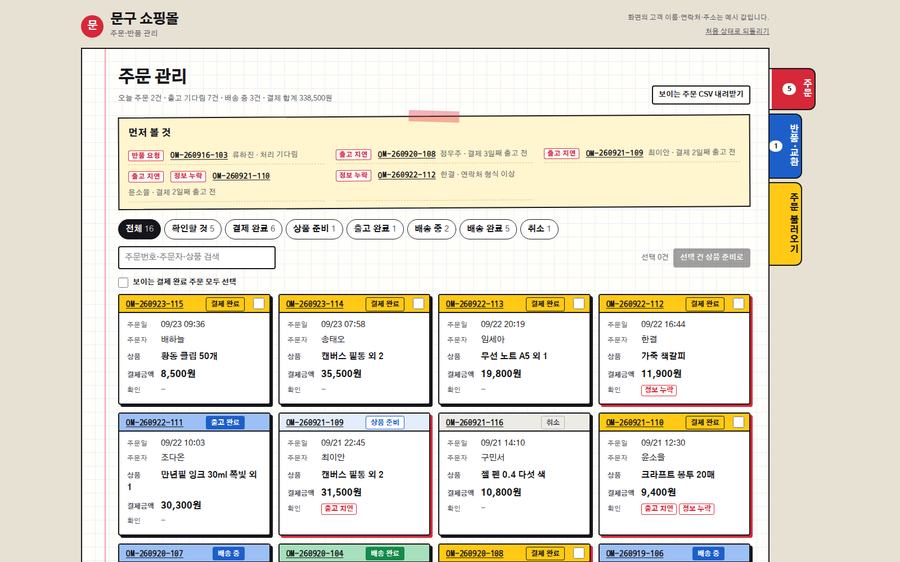Click product name 가죽 책갈피

pos(663,356)
